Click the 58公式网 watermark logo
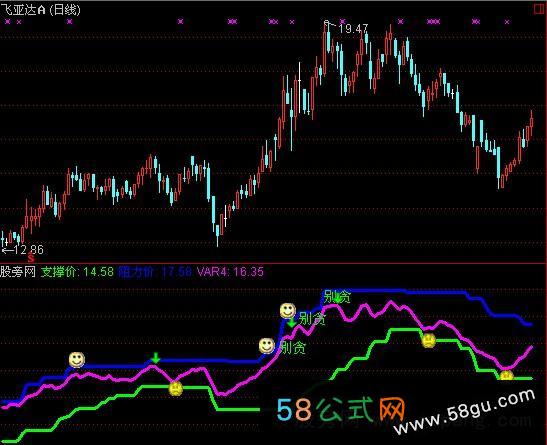This screenshot has height=445, width=547. [341, 409]
